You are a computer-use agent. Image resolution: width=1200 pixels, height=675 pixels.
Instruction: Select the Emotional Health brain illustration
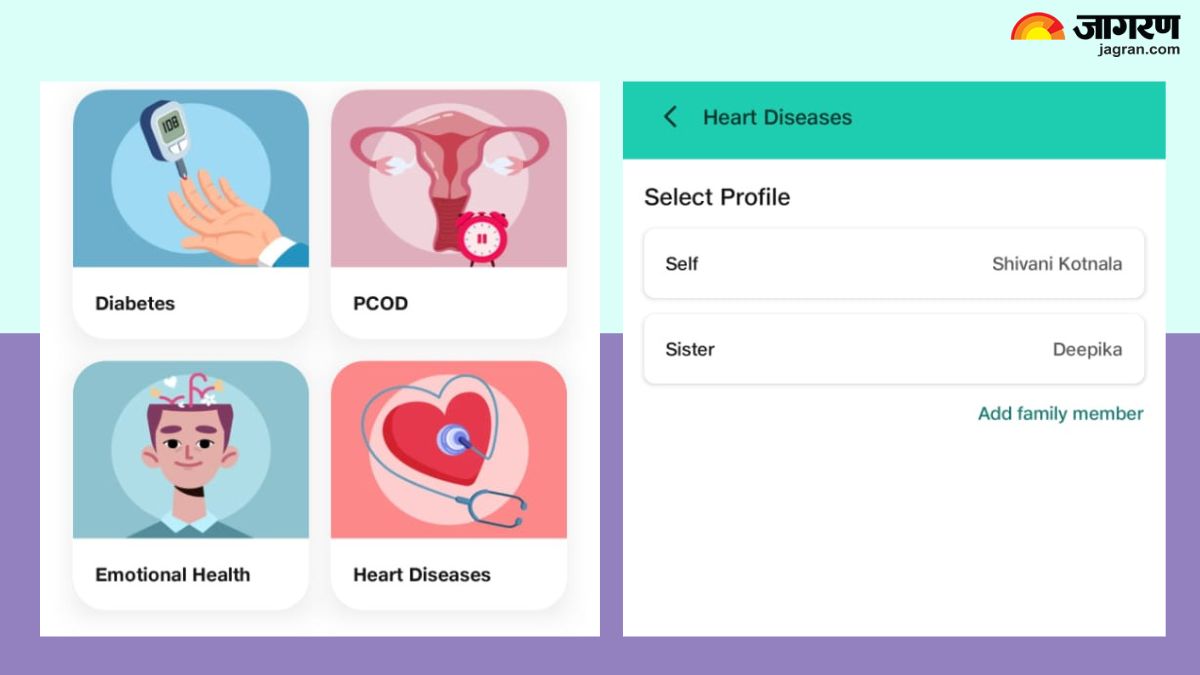click(191, 450)
